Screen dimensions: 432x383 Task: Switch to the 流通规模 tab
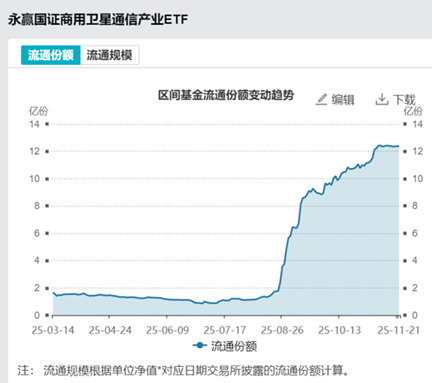click(110, 55)
